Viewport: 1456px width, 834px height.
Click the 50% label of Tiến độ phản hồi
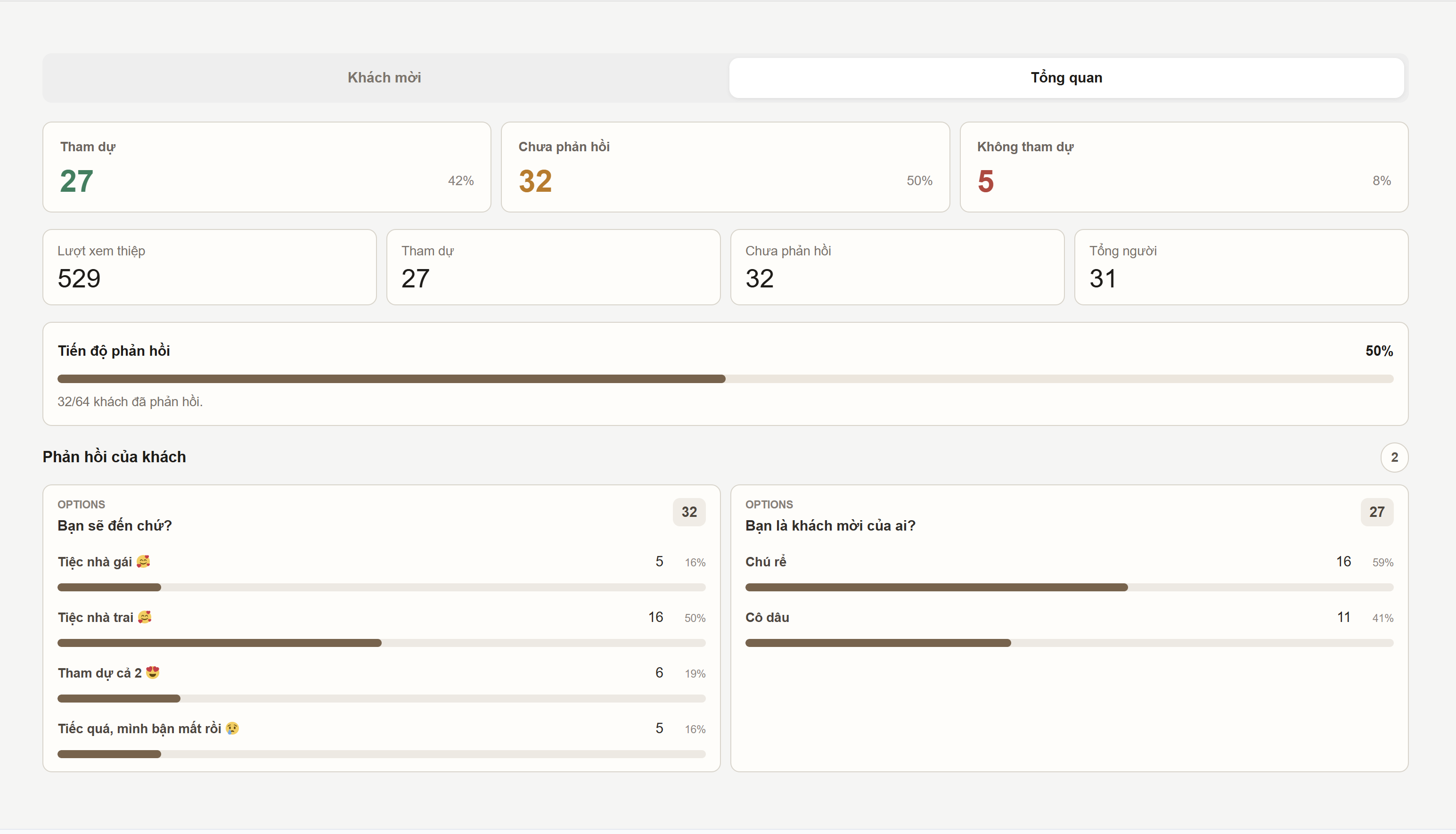1379,351
